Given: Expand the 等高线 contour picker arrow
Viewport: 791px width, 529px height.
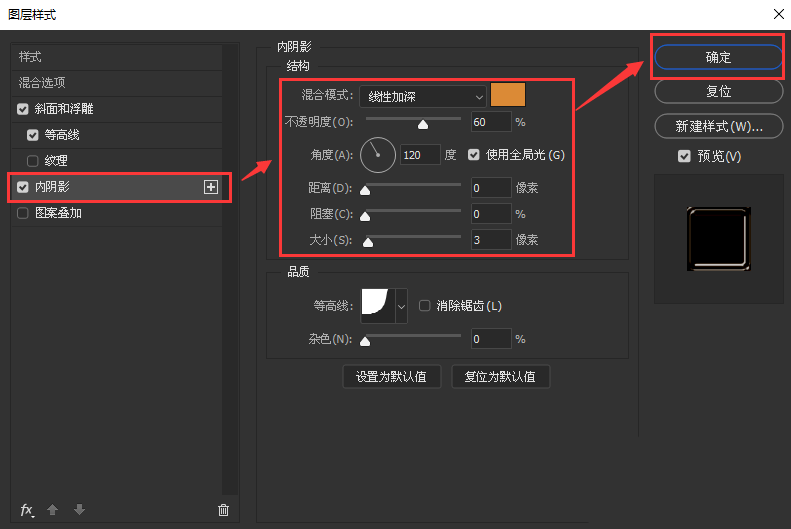Looking at the screenshot, I should coord(402,306).
